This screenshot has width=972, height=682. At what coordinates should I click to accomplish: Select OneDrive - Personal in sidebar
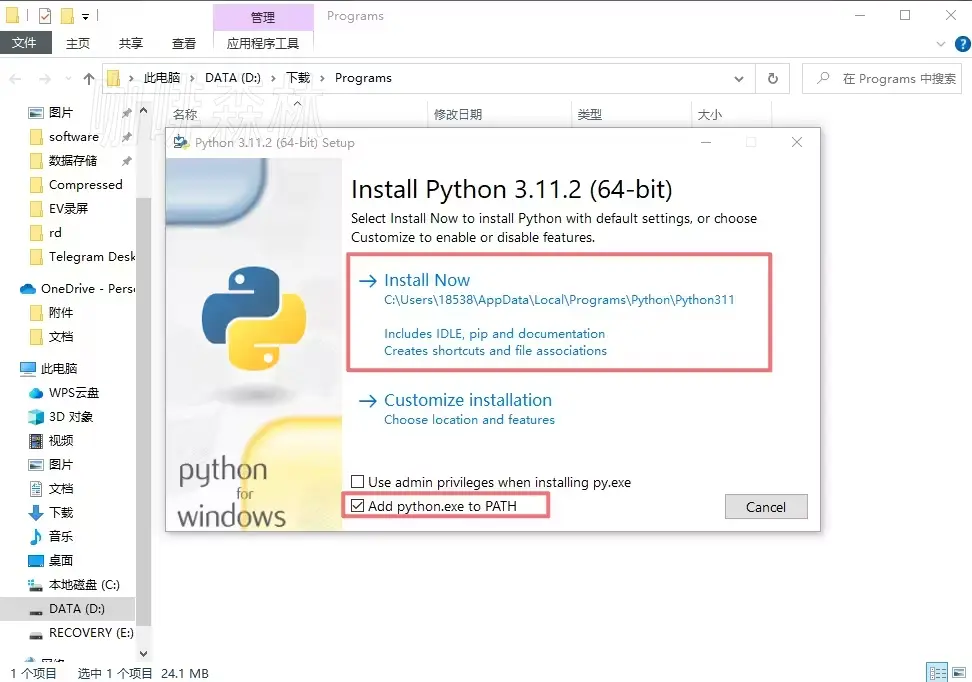click(87, 288)
